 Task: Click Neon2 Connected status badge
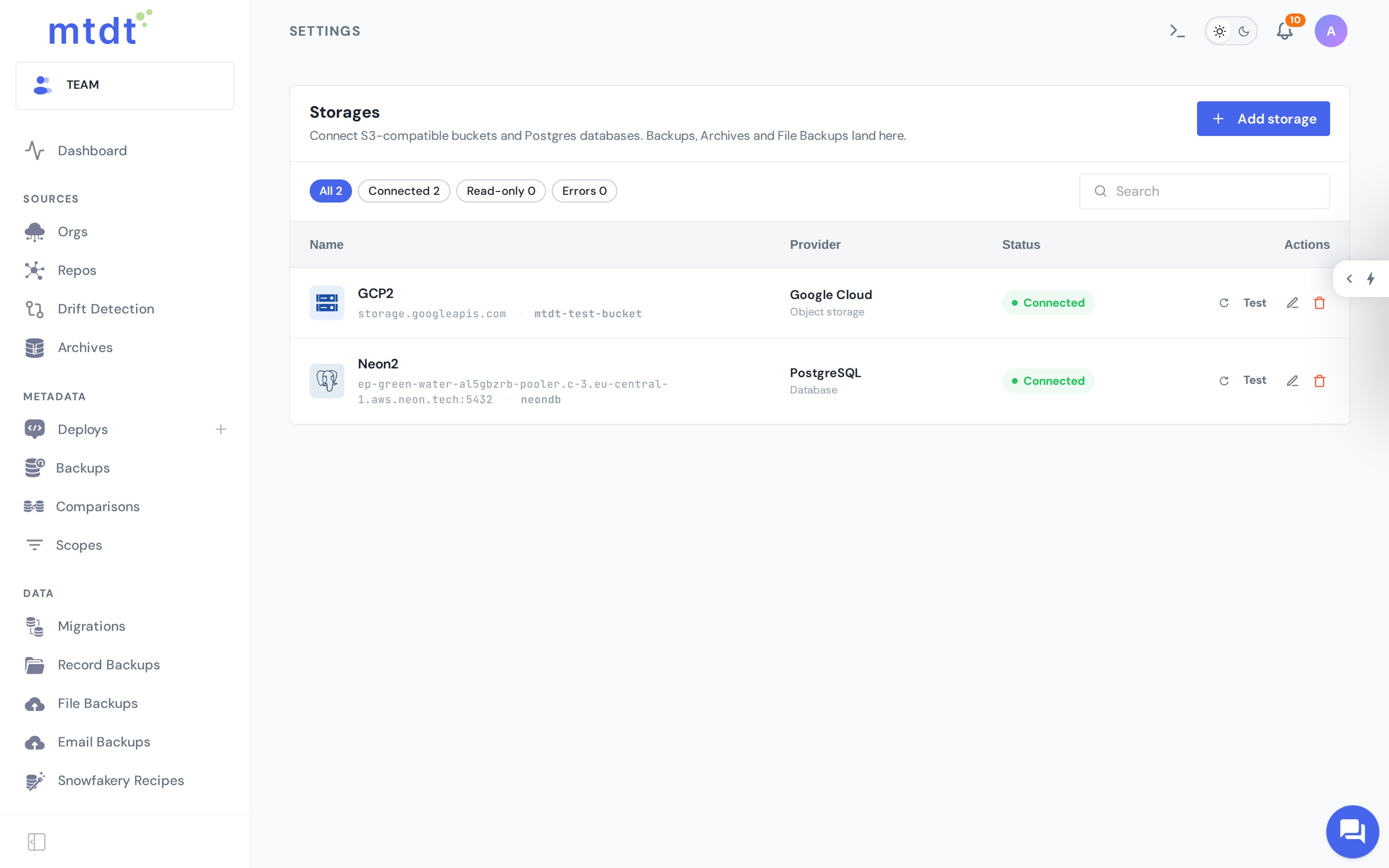tap(1048, 381)
